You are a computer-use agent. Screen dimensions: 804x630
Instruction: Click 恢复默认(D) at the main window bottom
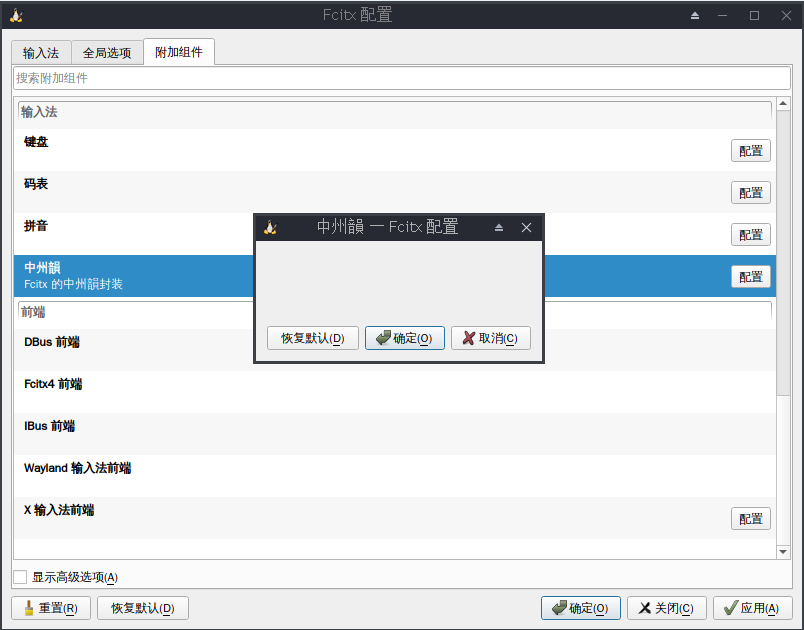point(143,608)
